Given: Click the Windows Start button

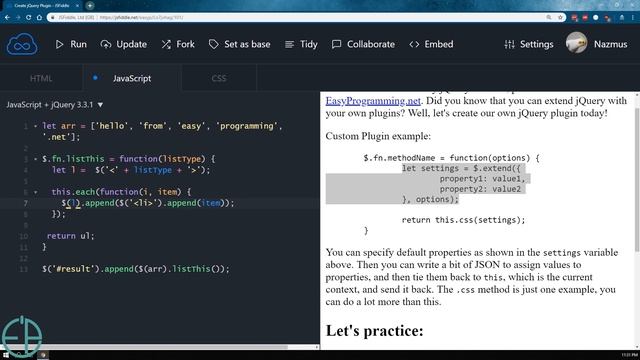Looking at the screenshot, I should click(x=6, y=355).
